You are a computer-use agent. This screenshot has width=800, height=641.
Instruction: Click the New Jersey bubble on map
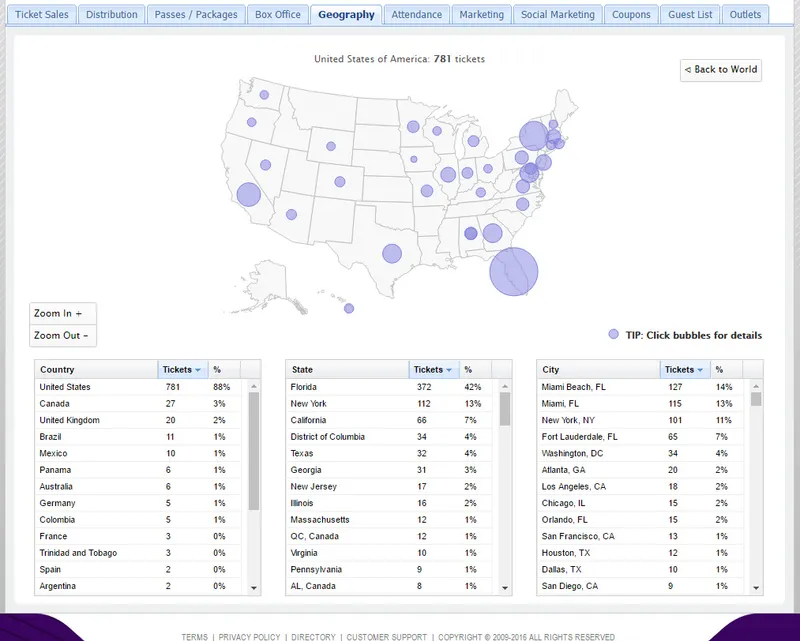click(x=543, y=162)
